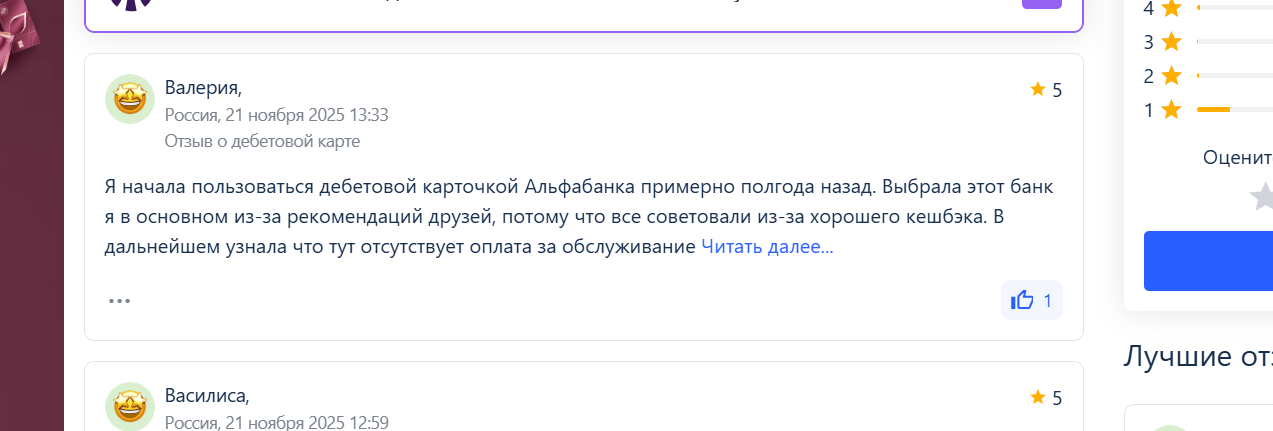The image size is (1273, 431).
Task: Click the reviewer name Василиса
Action: pos(207,395)
